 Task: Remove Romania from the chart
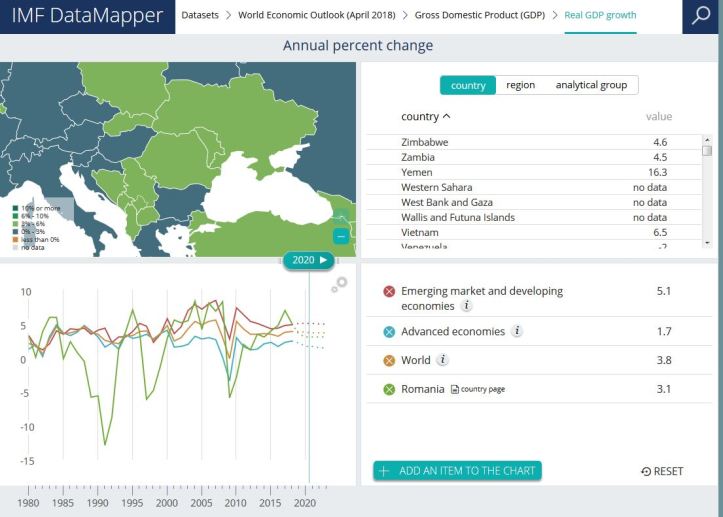[x=389, y=389]
